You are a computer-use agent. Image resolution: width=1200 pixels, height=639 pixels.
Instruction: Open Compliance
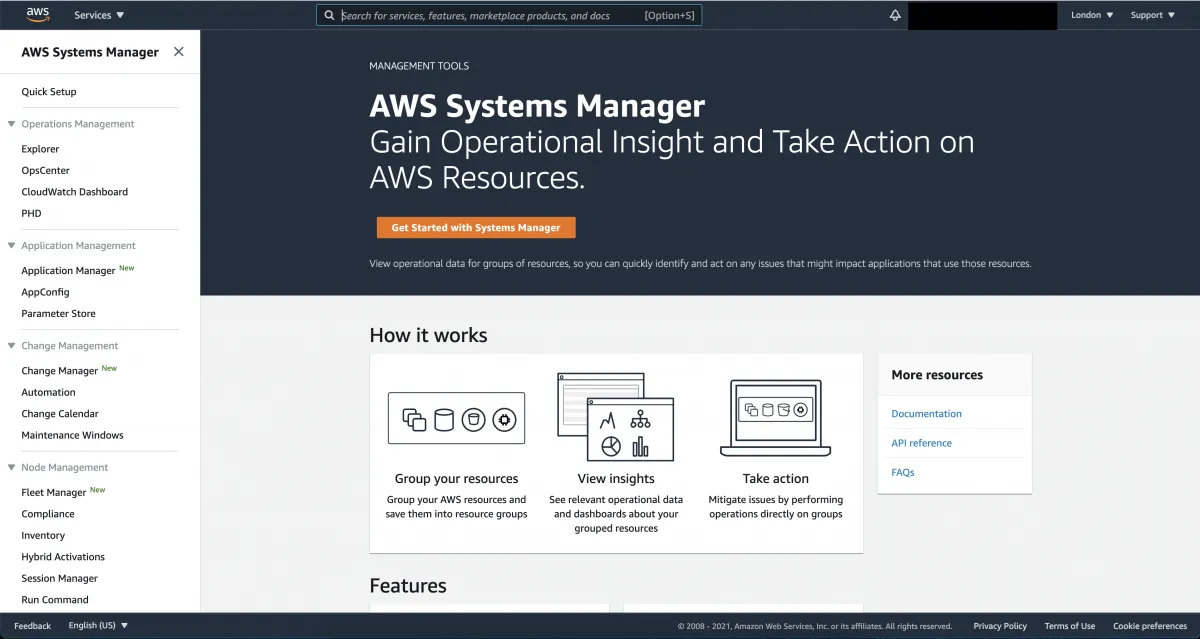click(x=48, y=514)
